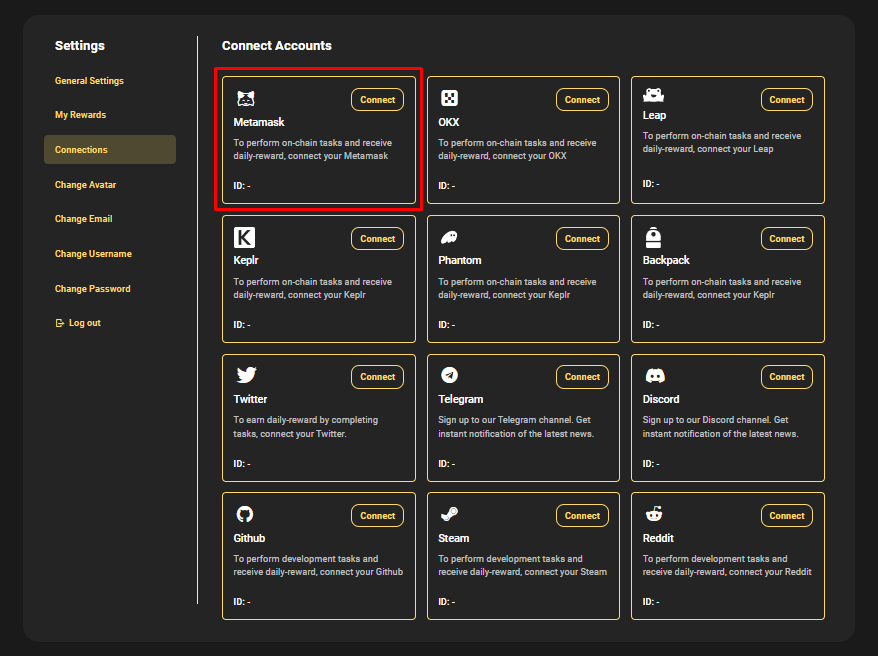Screen dimensions: 878x656
Task: Connect your Discord account
Action: point(787,377)
